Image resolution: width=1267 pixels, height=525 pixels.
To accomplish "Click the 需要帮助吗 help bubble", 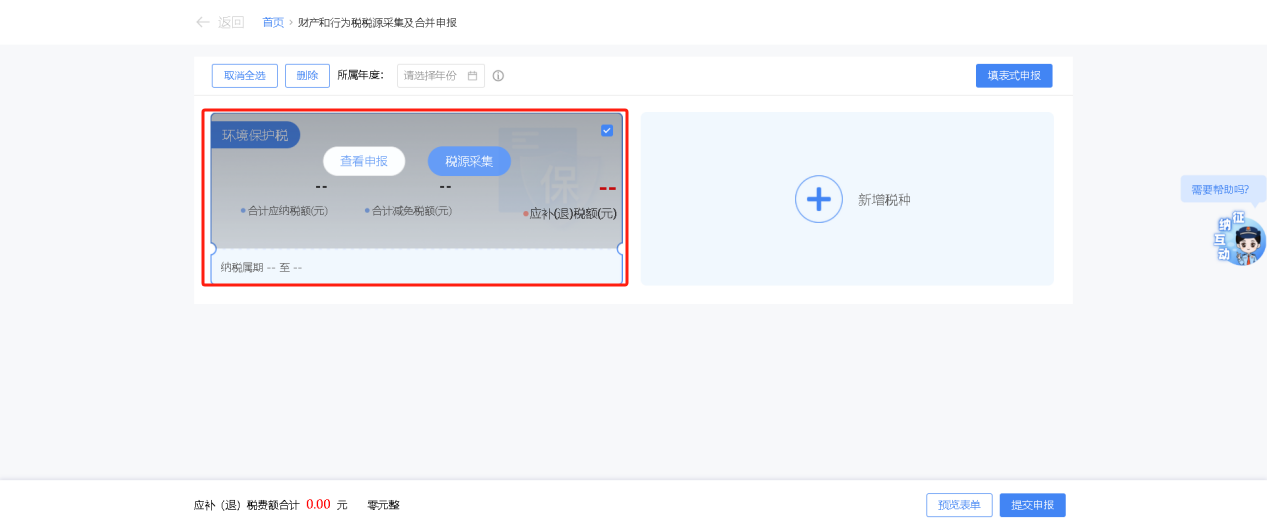I will coord(1220,189).
